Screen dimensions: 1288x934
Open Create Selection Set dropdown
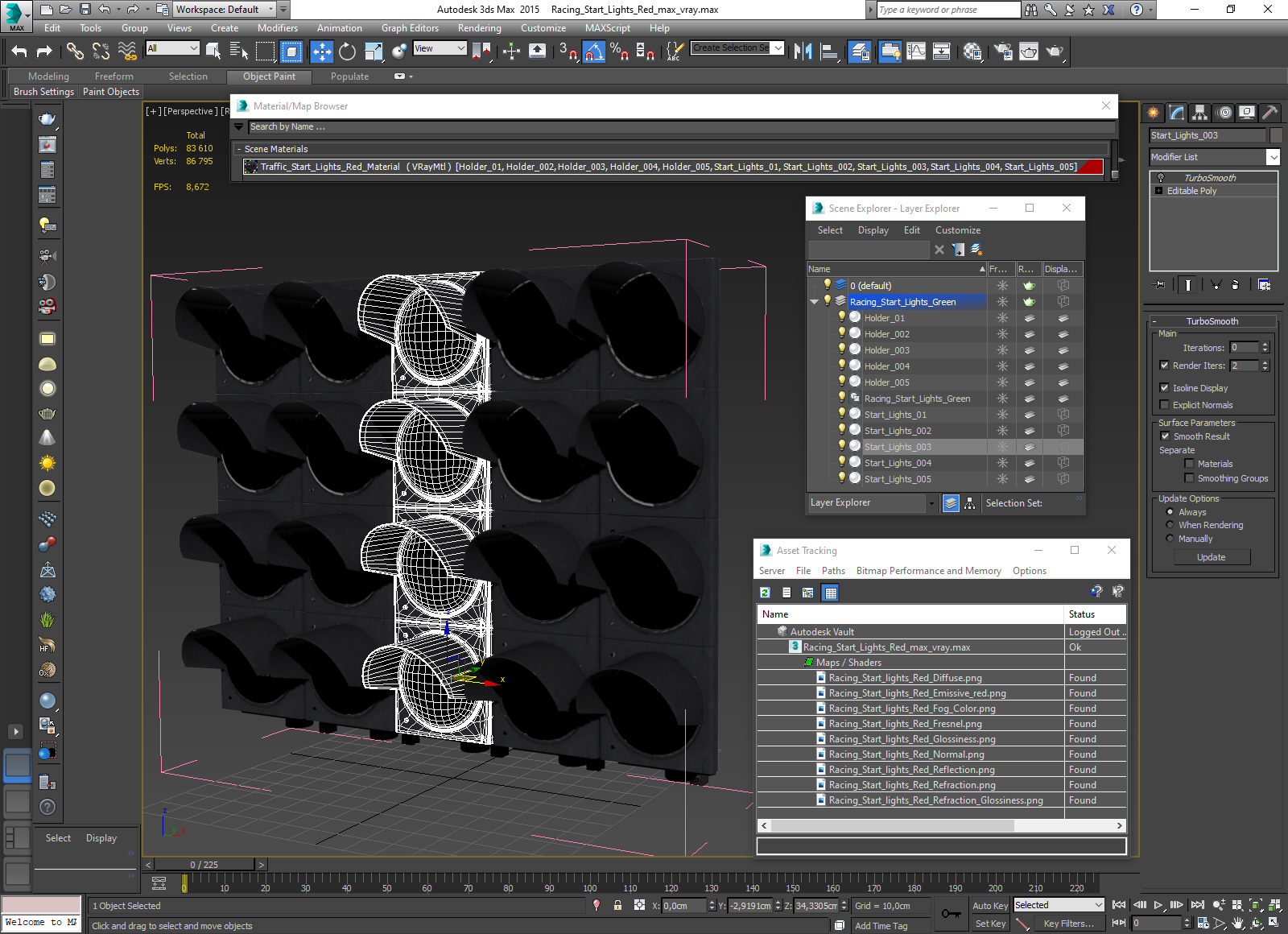[778, 48]
